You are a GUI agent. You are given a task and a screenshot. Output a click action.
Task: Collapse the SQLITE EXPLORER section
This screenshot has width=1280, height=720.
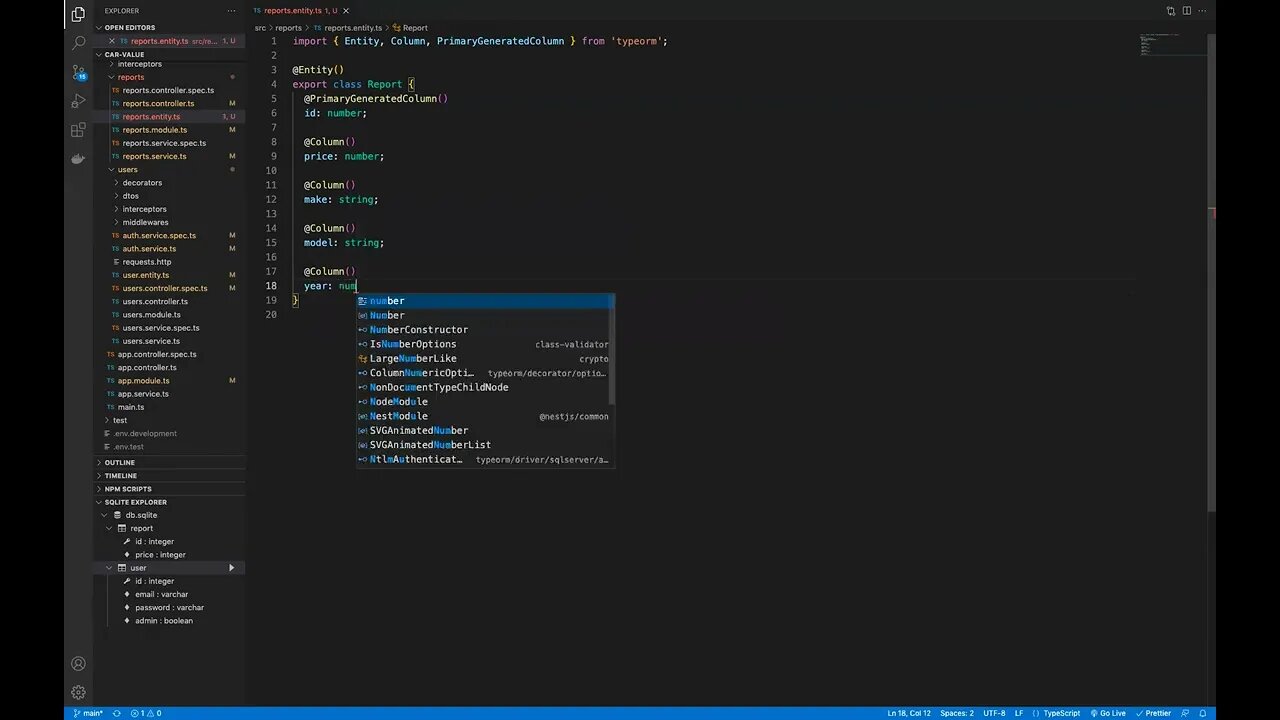170,502
